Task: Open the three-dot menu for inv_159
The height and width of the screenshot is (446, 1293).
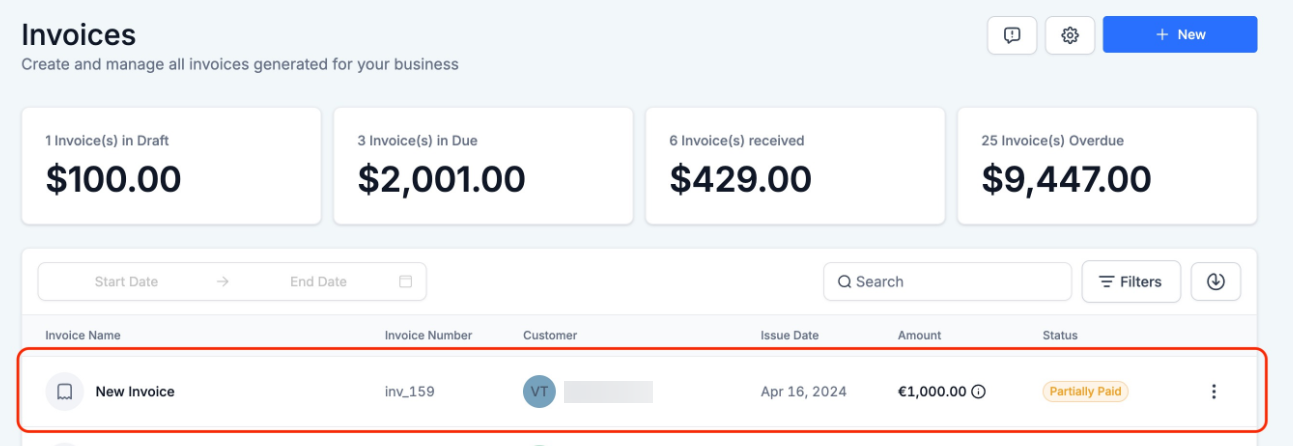Action: pyautogui.click(x=1214, y=392)
